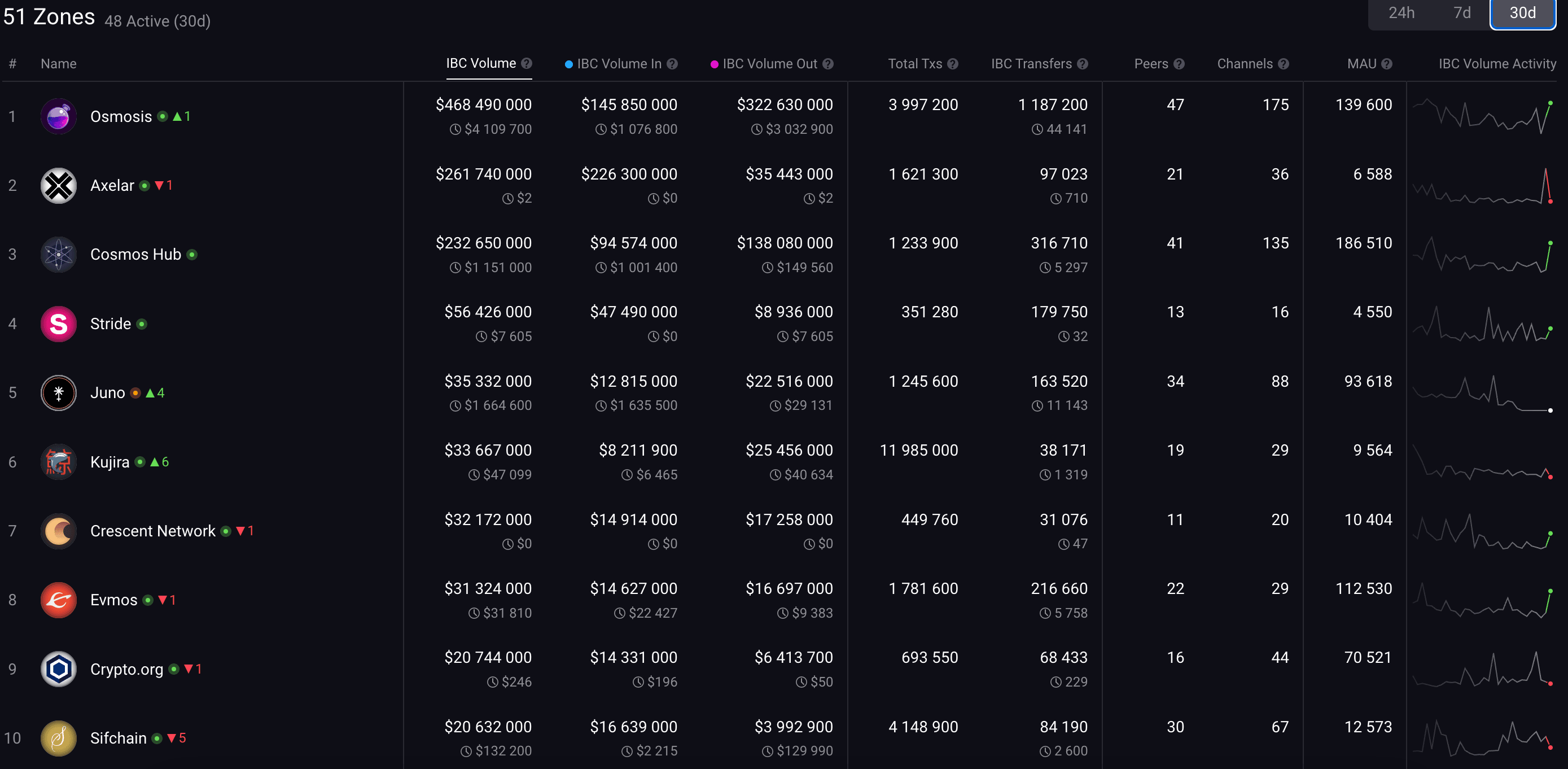Click Osmosis IBC volume activity sparkline
Screen dimensions: 1568x769
tap(1482, 116)
